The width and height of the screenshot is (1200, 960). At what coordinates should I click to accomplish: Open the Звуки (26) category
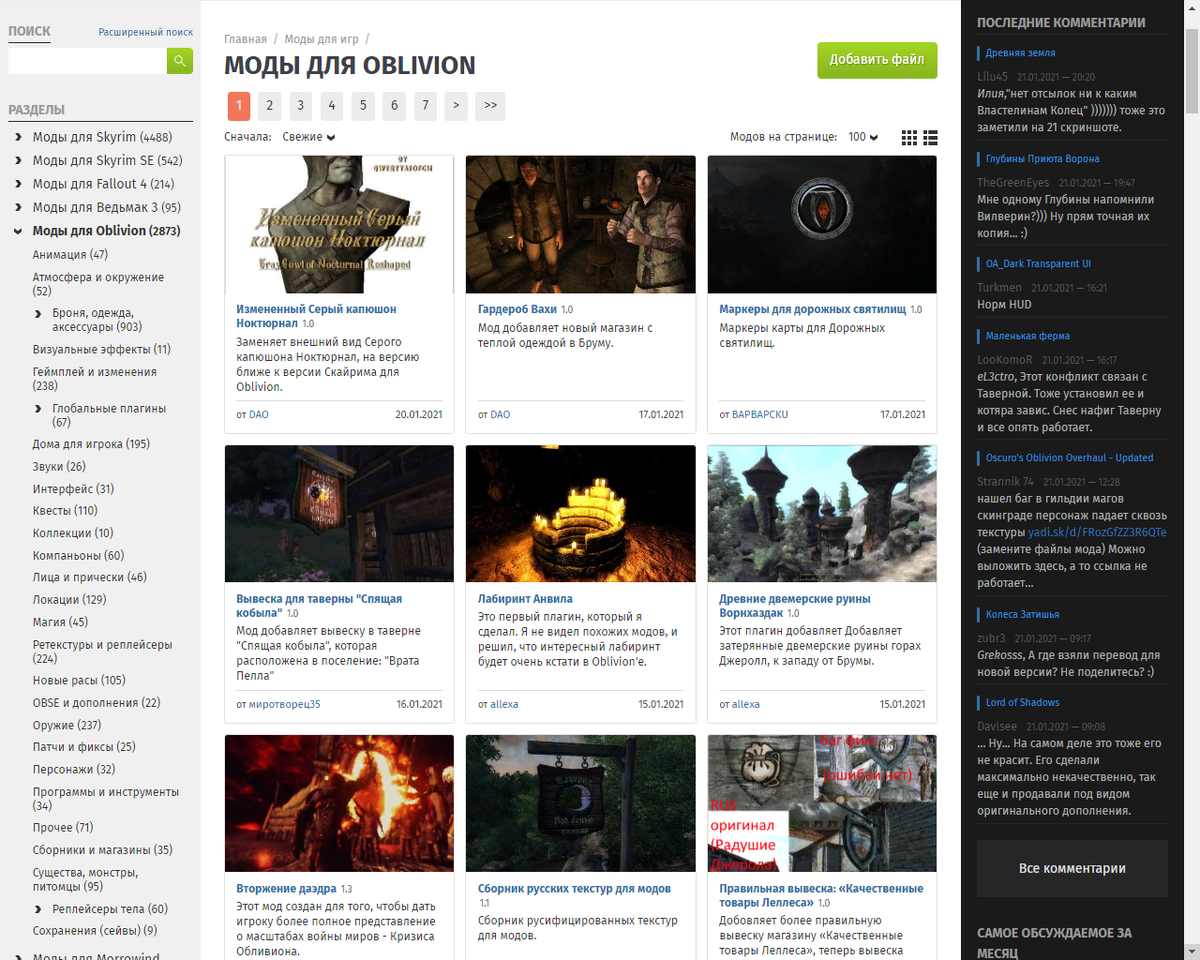pyautogui.click(x=59, y=466)
